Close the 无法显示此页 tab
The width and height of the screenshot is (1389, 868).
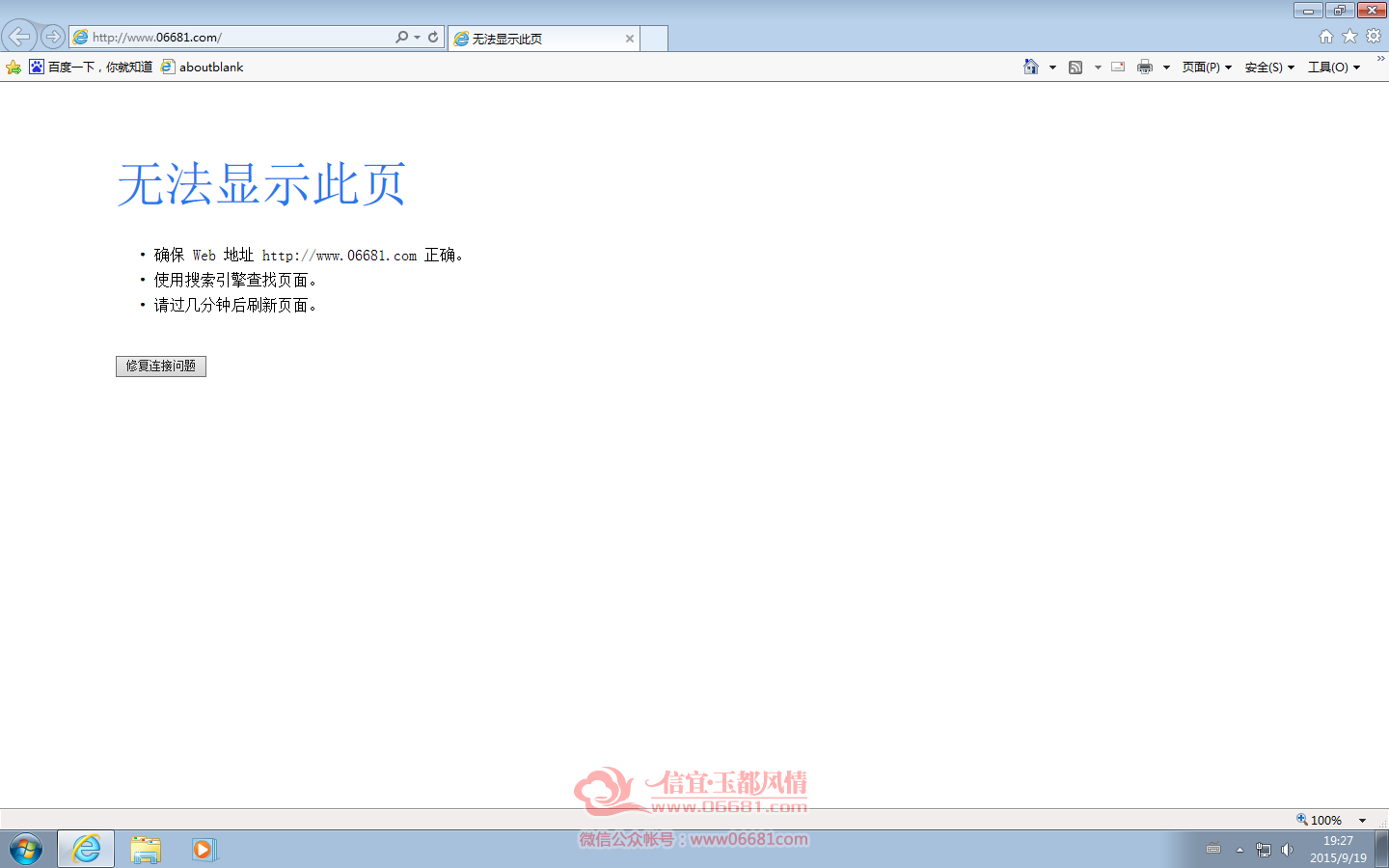(x=630, y=39)
